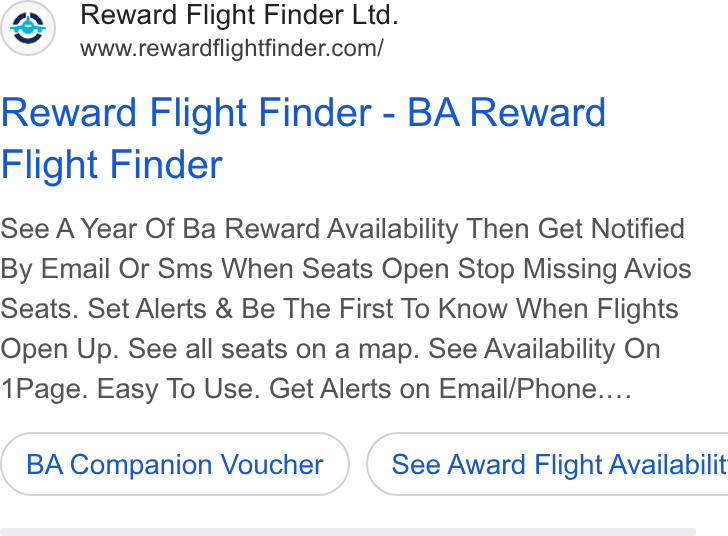Click the www.rewardflightfinder.com URL
Viewport: 728px width, 536px height.
(232, 48)
